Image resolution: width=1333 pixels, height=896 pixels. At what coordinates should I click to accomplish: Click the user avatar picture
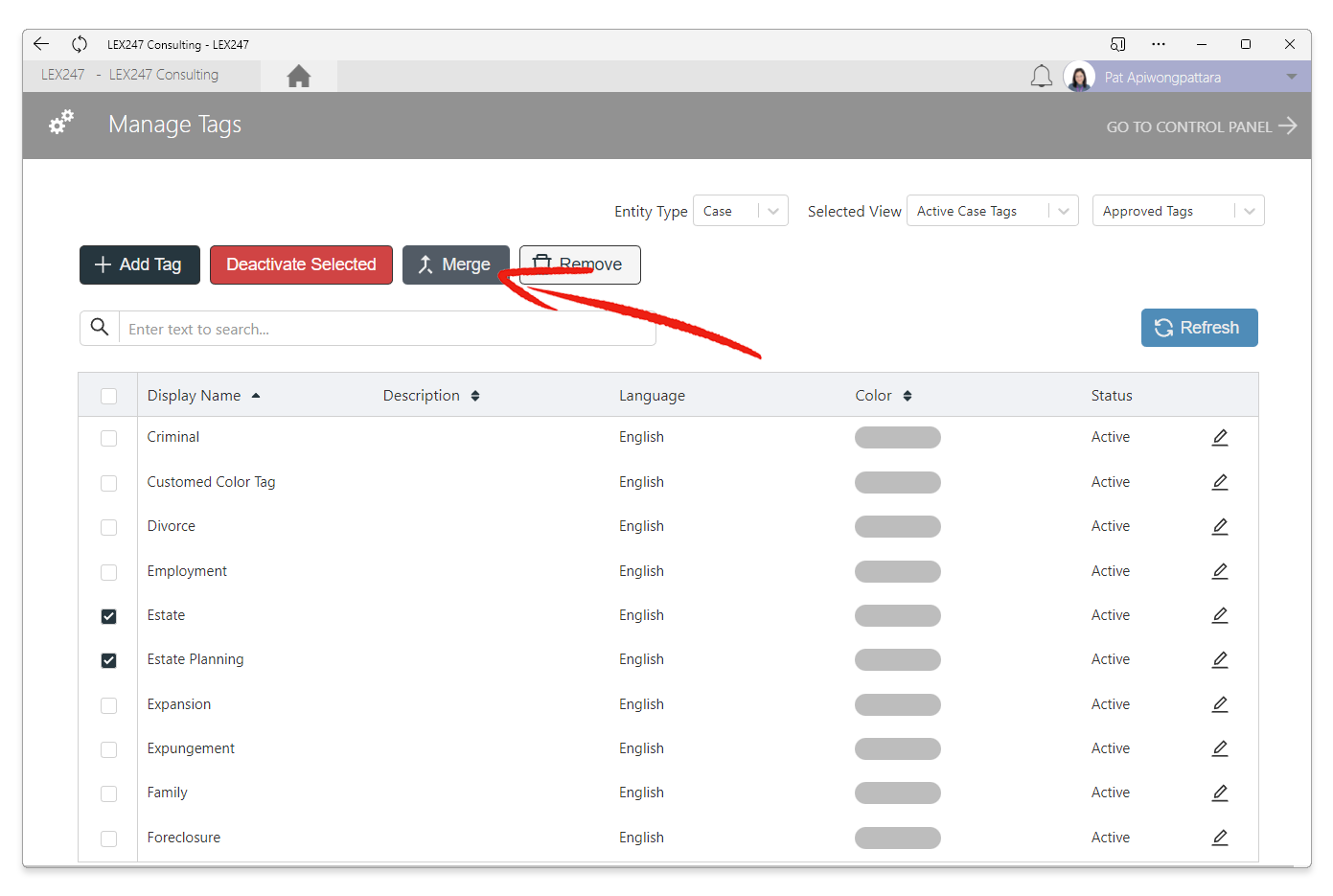click(x=1079, y=77)
